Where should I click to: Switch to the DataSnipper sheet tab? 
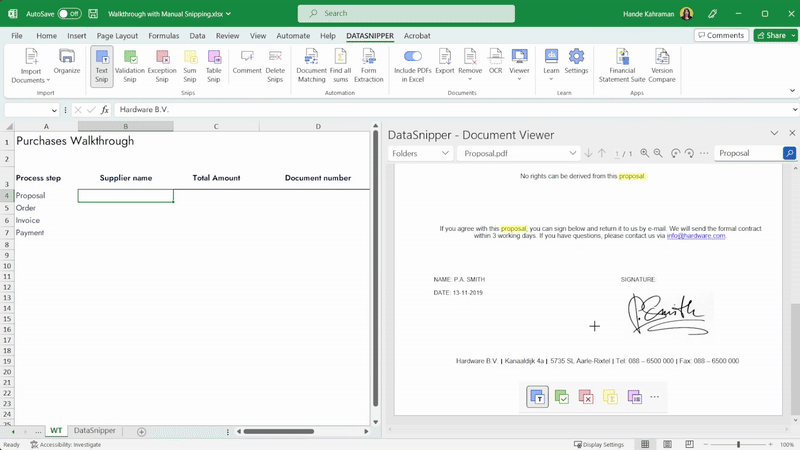tap(94, 431)
